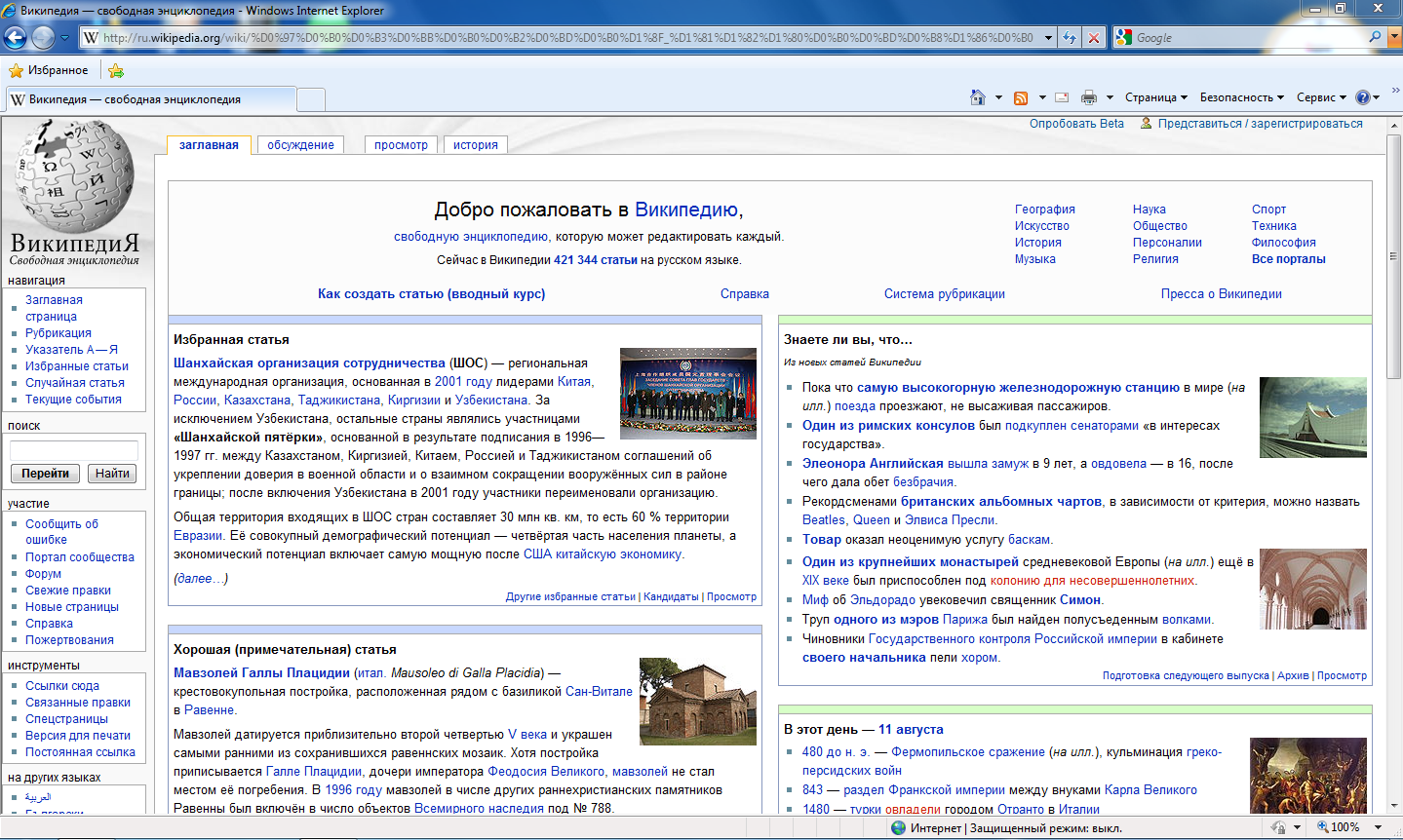The height and width of the screenshot is (840, 1403).
Task: Open the история page tab
Action: (x=475, y=145)
